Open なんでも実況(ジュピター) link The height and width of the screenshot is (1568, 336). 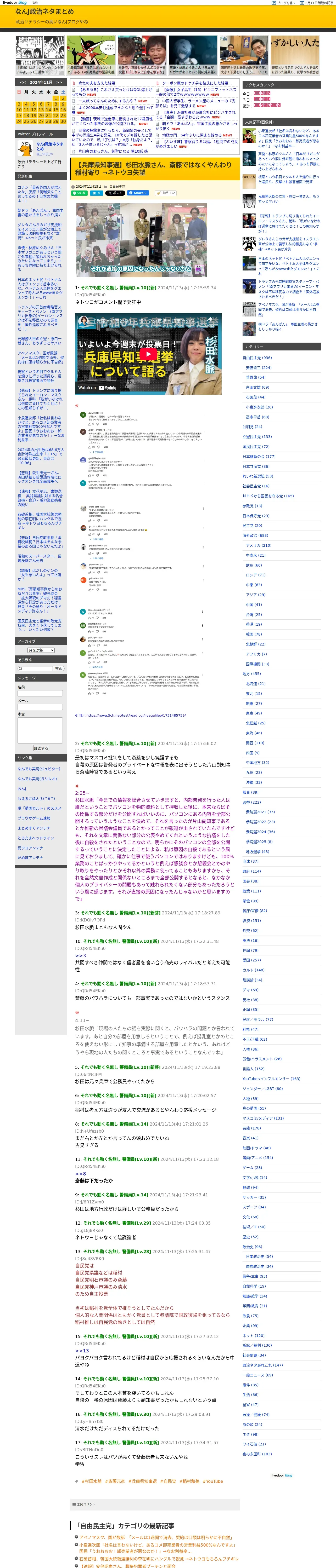[39, 769]
